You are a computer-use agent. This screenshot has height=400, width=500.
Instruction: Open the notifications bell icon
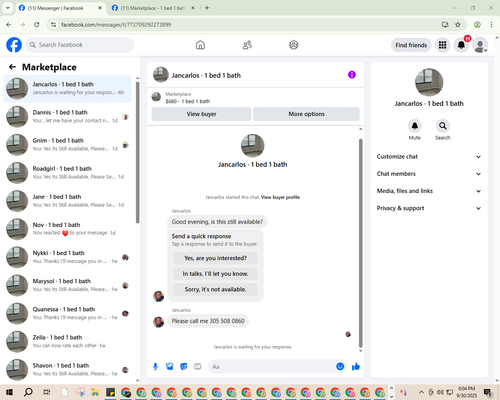coord(461,45)
